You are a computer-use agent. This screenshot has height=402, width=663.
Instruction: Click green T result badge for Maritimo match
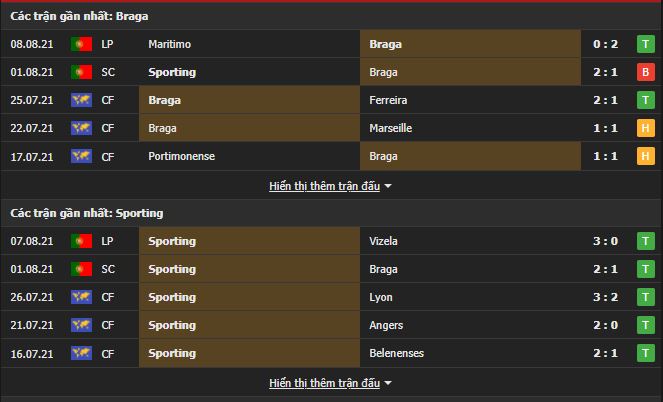click(644, 44)
